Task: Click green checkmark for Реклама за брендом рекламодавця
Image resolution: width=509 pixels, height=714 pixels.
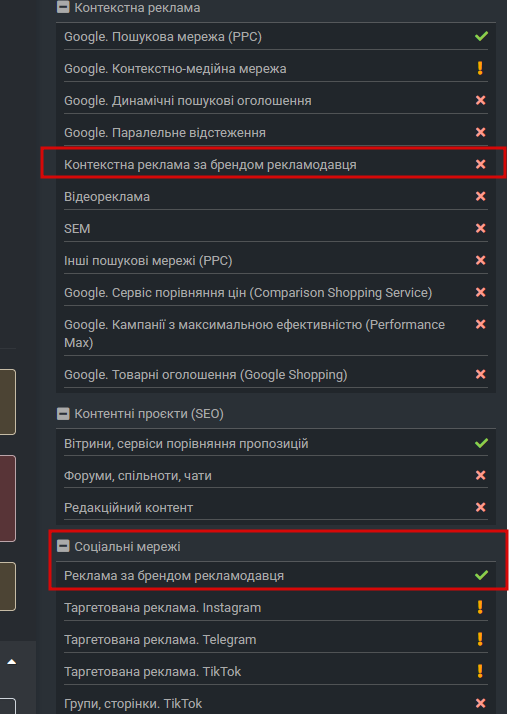Action: tap(481, 575)
